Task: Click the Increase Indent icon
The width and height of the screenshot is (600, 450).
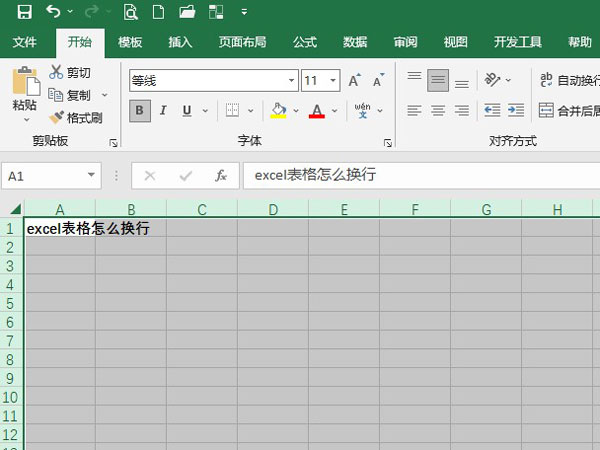Action: [x=517, y=110]
